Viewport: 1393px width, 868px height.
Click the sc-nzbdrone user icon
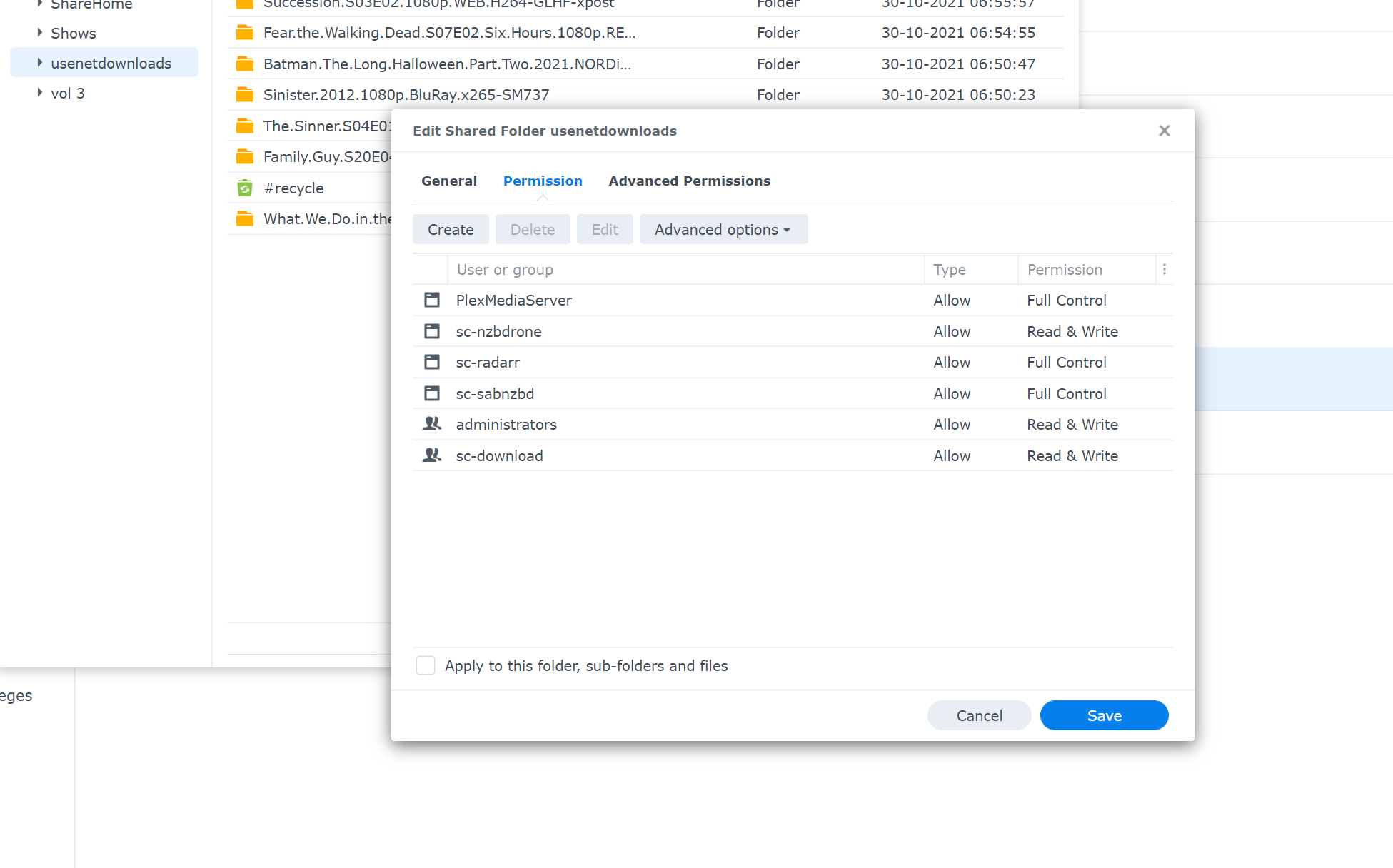pyautogui.click(x=431, y=331)
